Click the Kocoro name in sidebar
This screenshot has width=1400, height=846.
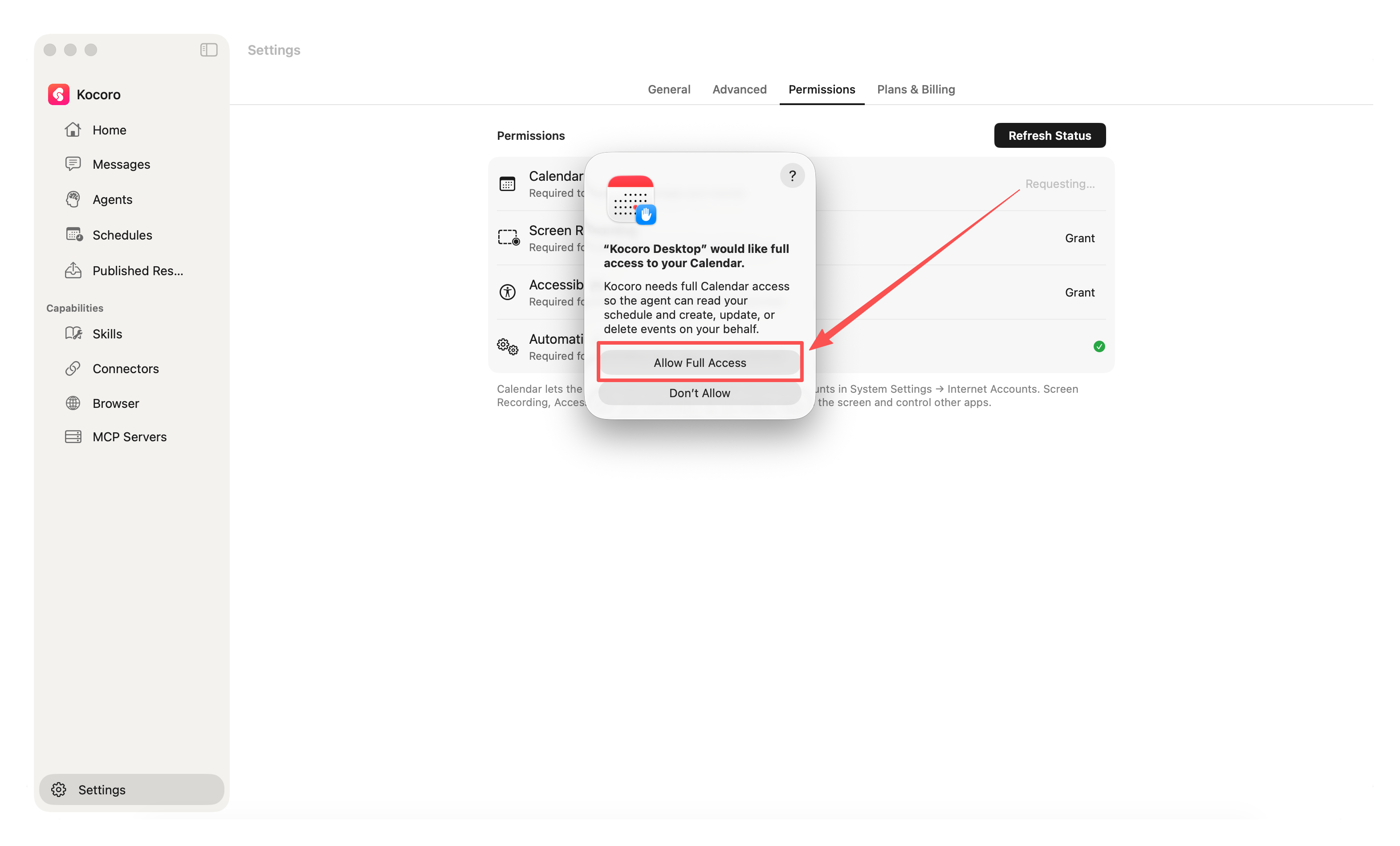point(98,94)
